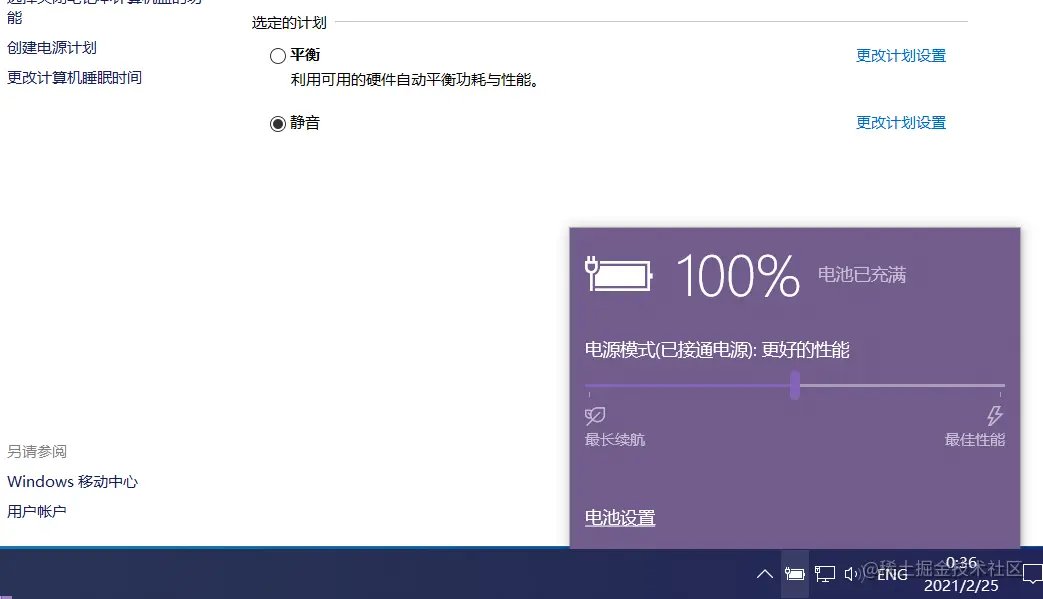Image resolution: width=1043 pixels, height=599 pixels.
Task: Expand hidden tray icons with the chevron
Action: (x=764, y=574)
